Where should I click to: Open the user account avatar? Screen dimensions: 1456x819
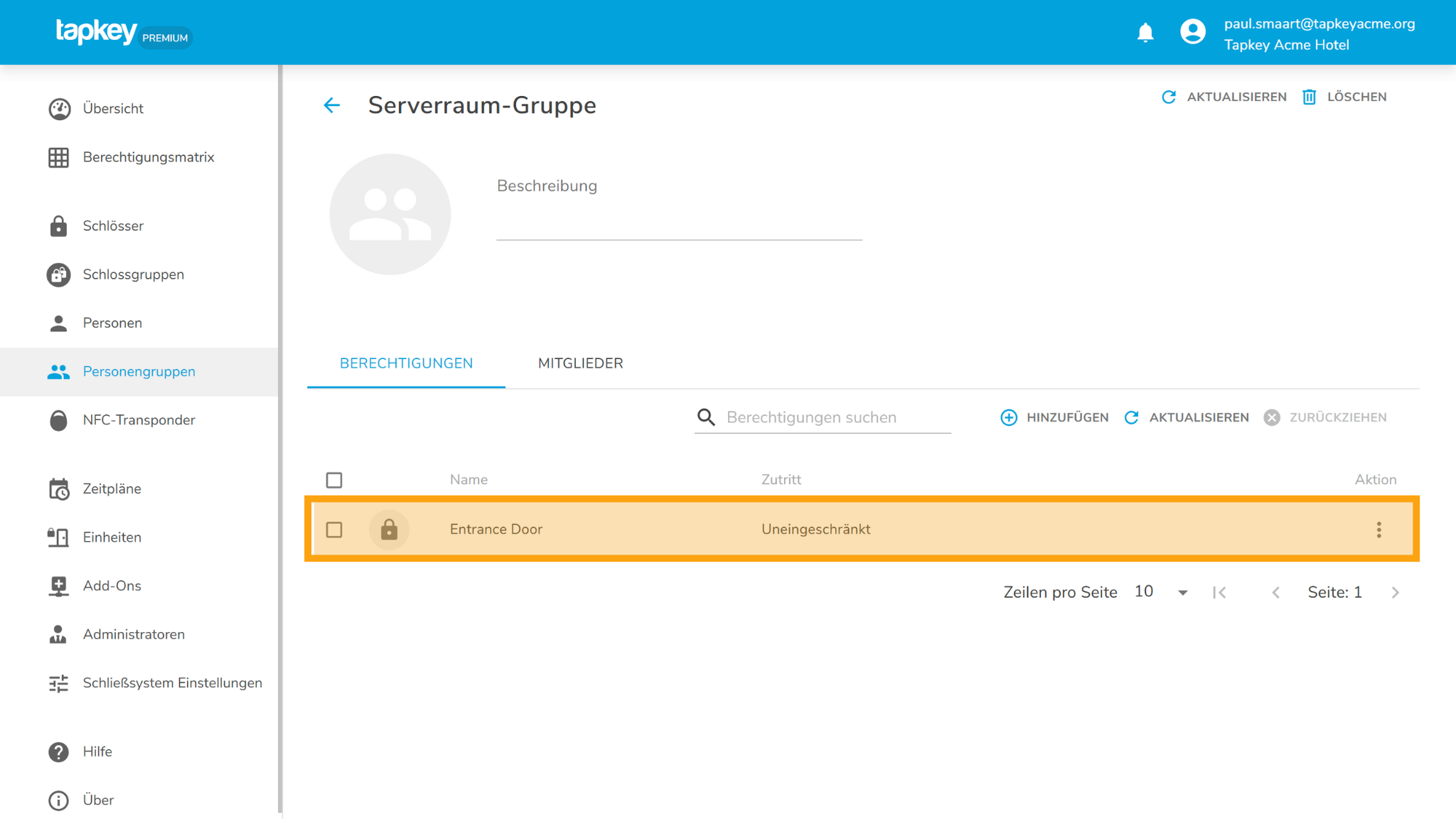1193,32
